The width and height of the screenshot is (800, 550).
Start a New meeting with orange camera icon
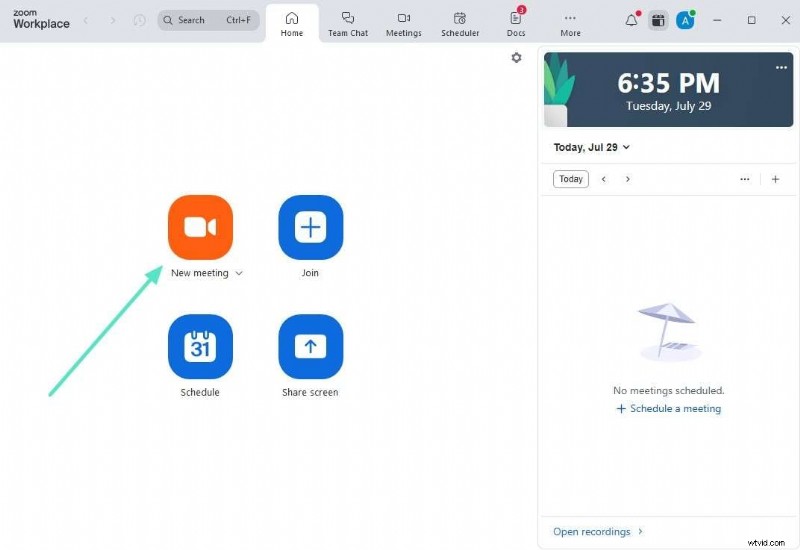[x=200, y=227]
